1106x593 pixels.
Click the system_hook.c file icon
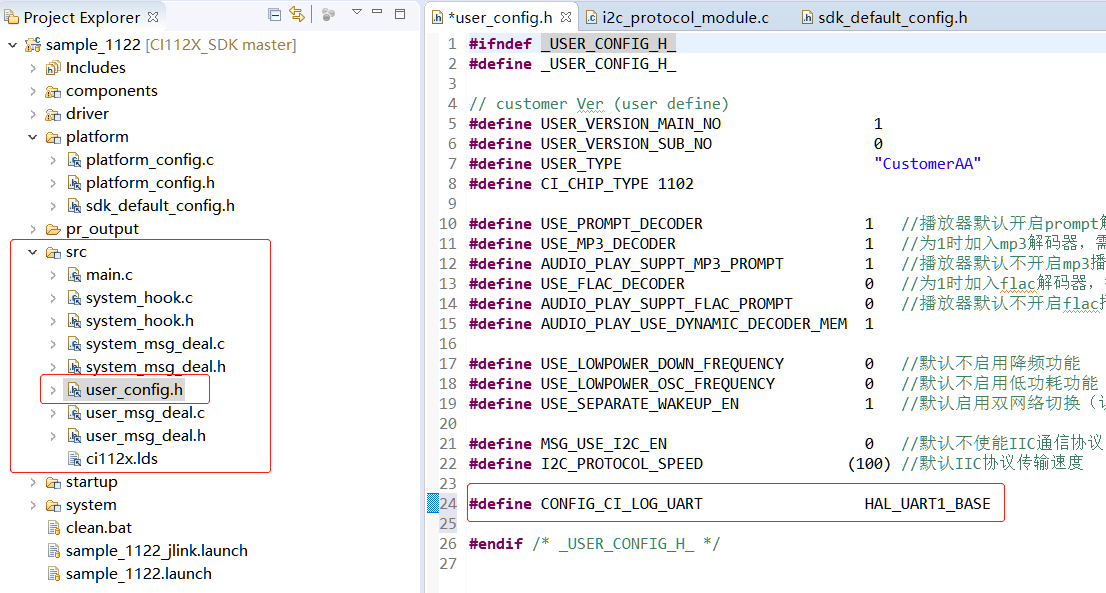point(74,298)
